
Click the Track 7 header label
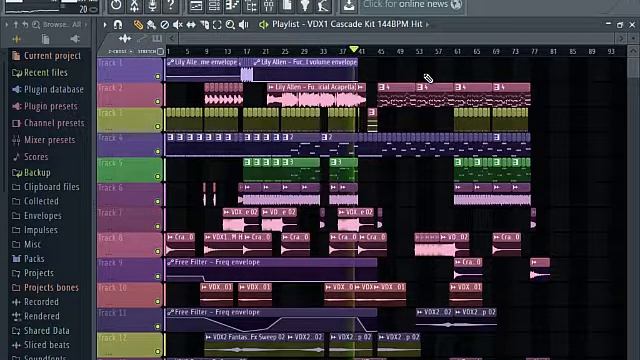click(130, 219)
